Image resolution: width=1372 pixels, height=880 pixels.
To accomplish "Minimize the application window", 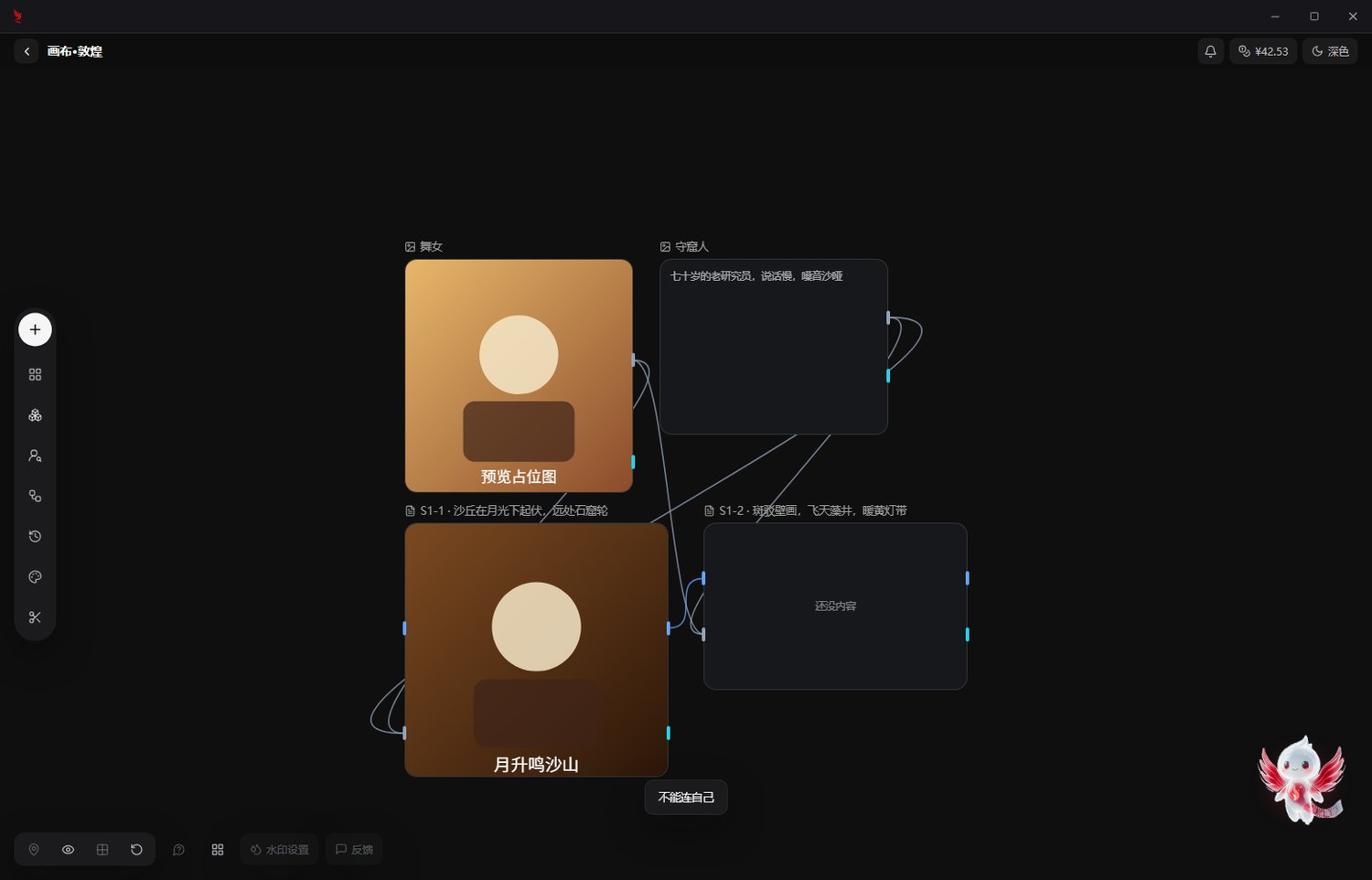I will click(x=1275, y=16).
